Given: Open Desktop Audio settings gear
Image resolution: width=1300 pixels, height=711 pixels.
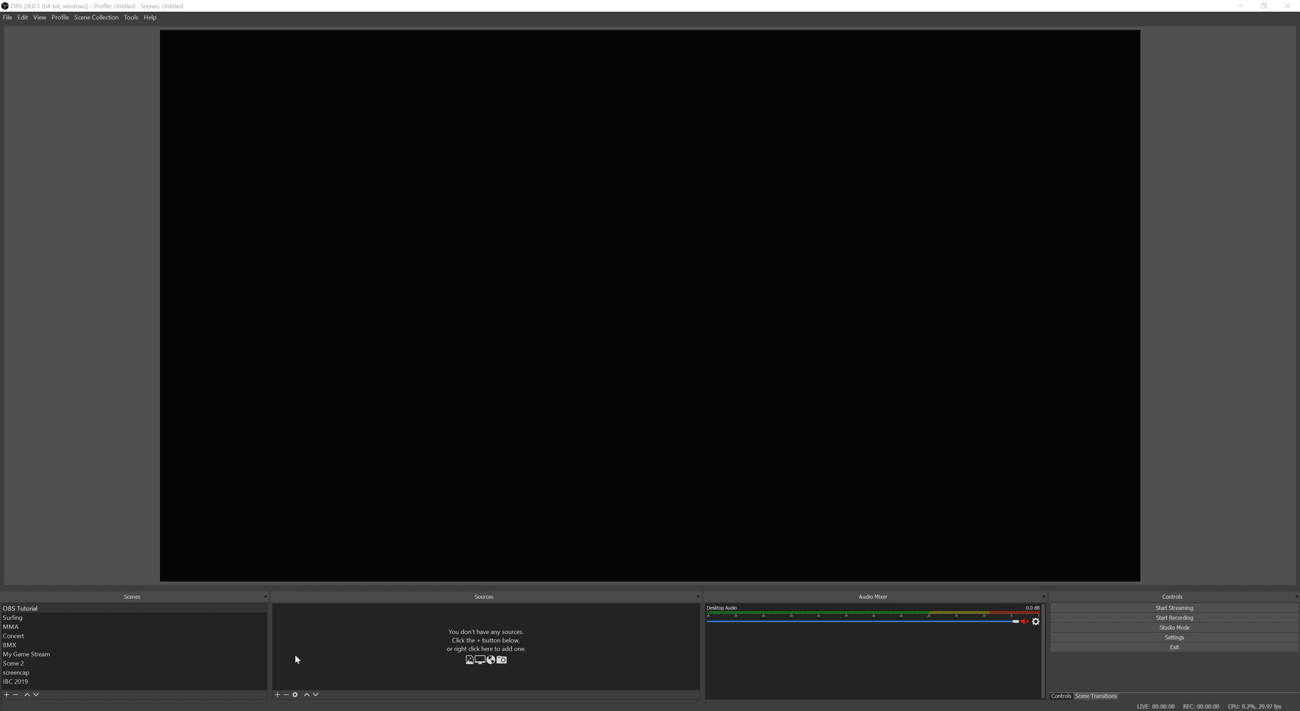Looking at the screenshot, I should tap(1036, 622).
